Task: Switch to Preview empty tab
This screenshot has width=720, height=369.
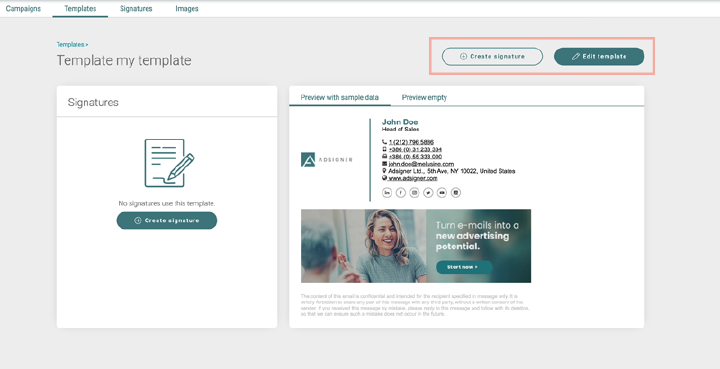Action: (x=424, y=97)
